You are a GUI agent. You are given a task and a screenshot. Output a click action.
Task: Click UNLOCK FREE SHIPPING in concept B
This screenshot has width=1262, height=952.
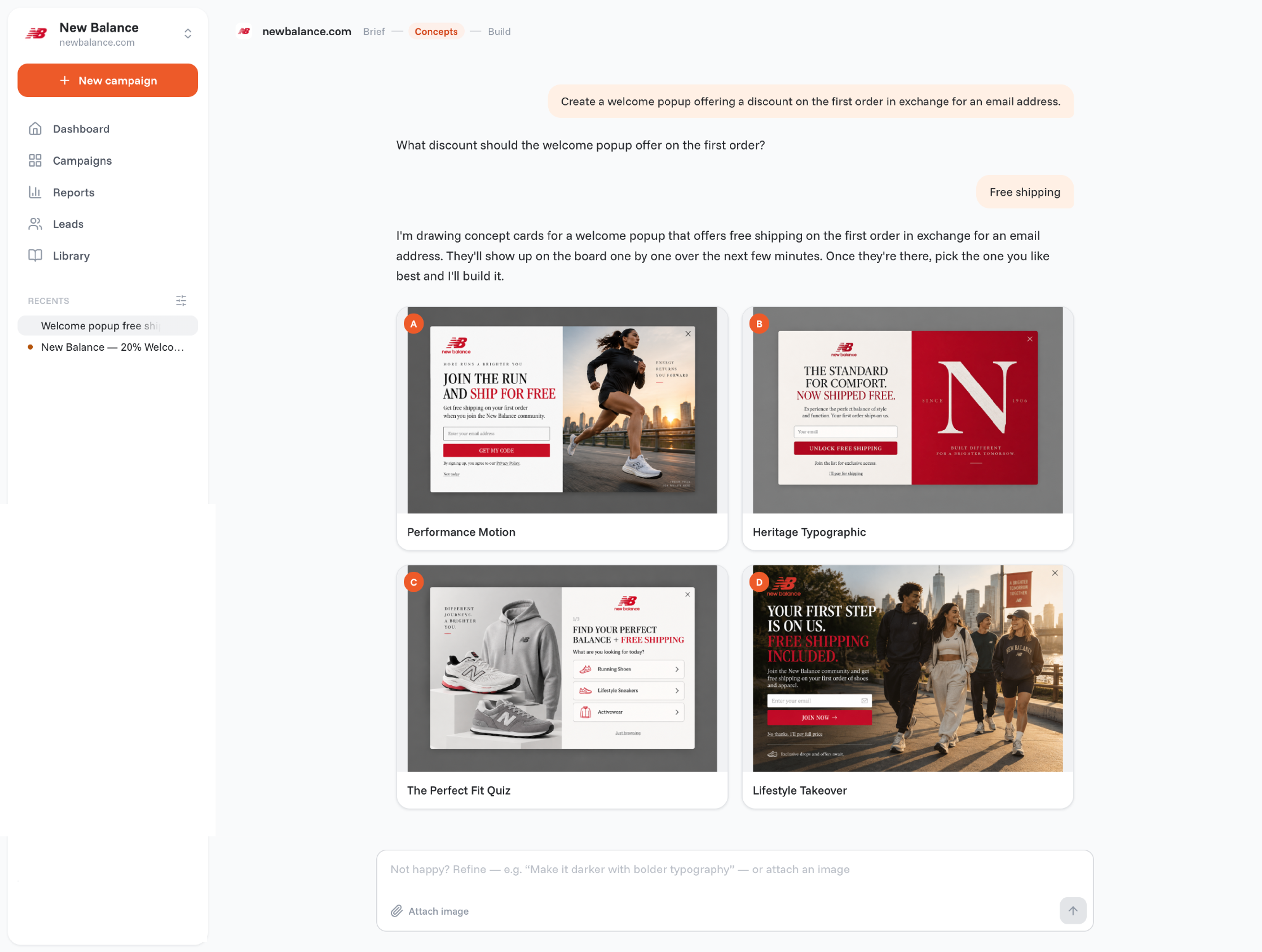[x=845, y=448]
